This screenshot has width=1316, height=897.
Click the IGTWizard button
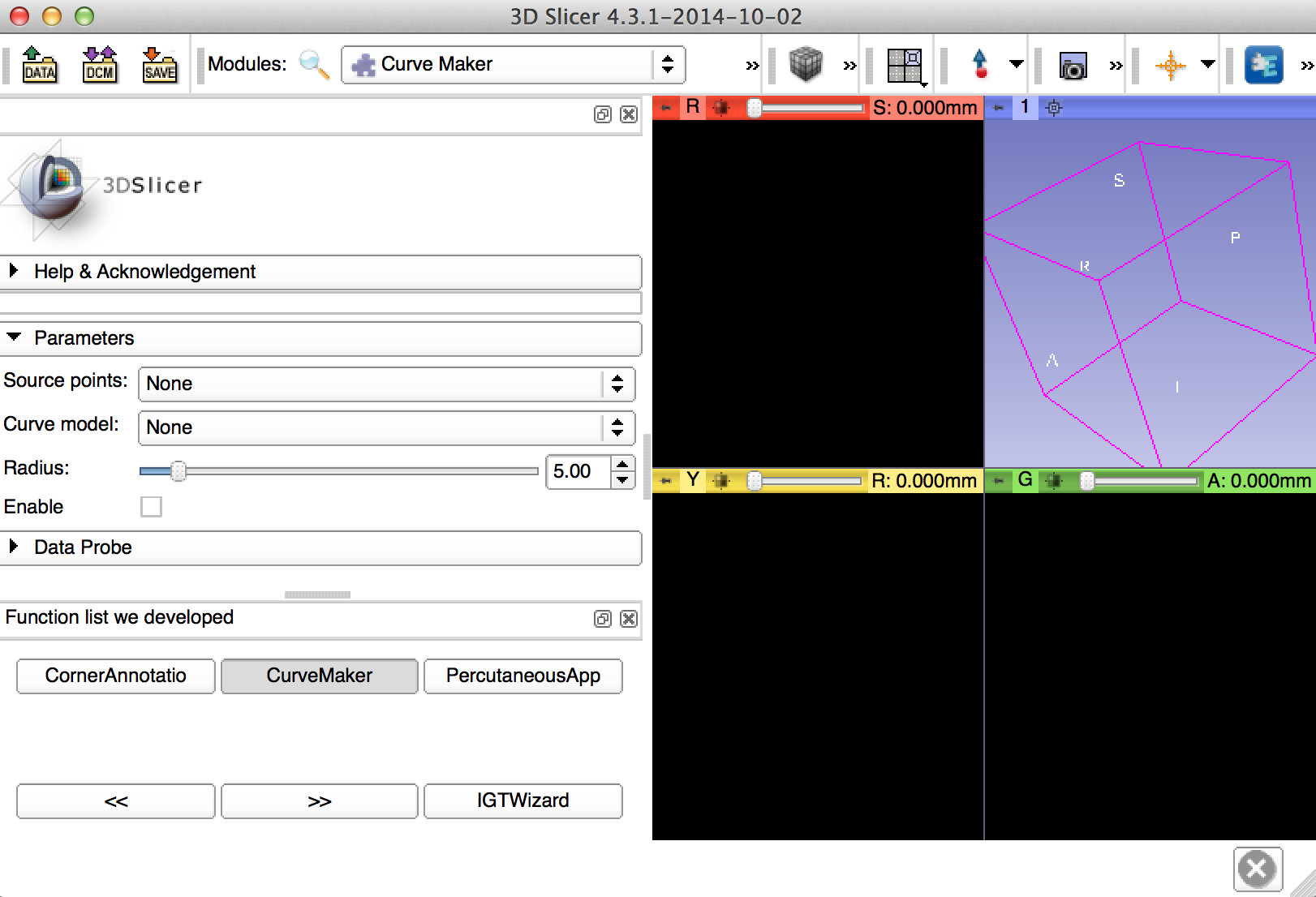point(523,800)
